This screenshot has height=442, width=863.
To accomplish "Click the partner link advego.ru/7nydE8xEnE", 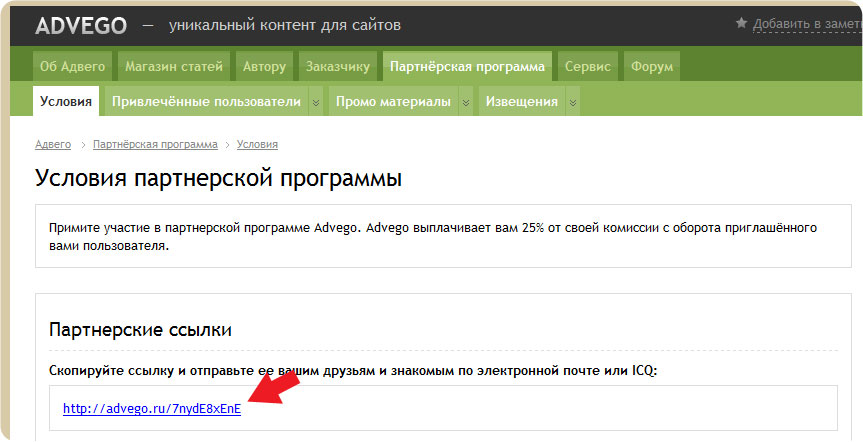I will (152, 409).
